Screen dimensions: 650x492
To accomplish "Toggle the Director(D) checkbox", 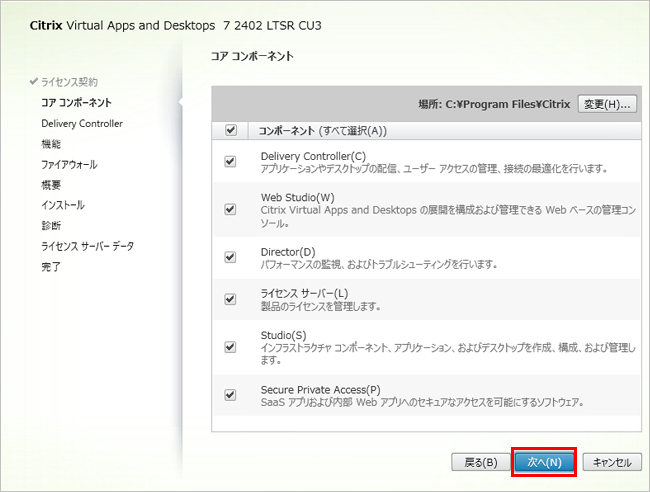I will (x=231, y=257).
